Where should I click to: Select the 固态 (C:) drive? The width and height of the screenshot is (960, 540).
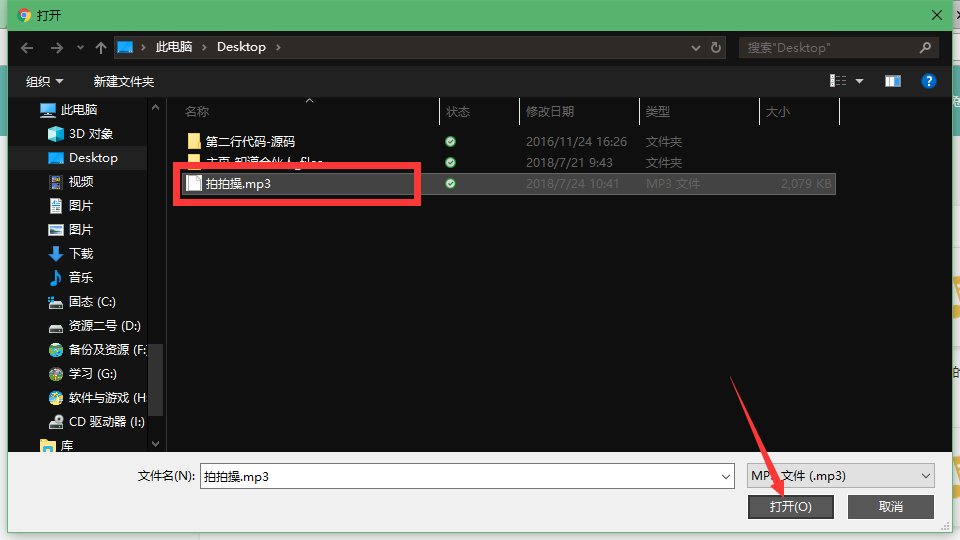click(x=92, y=301)
